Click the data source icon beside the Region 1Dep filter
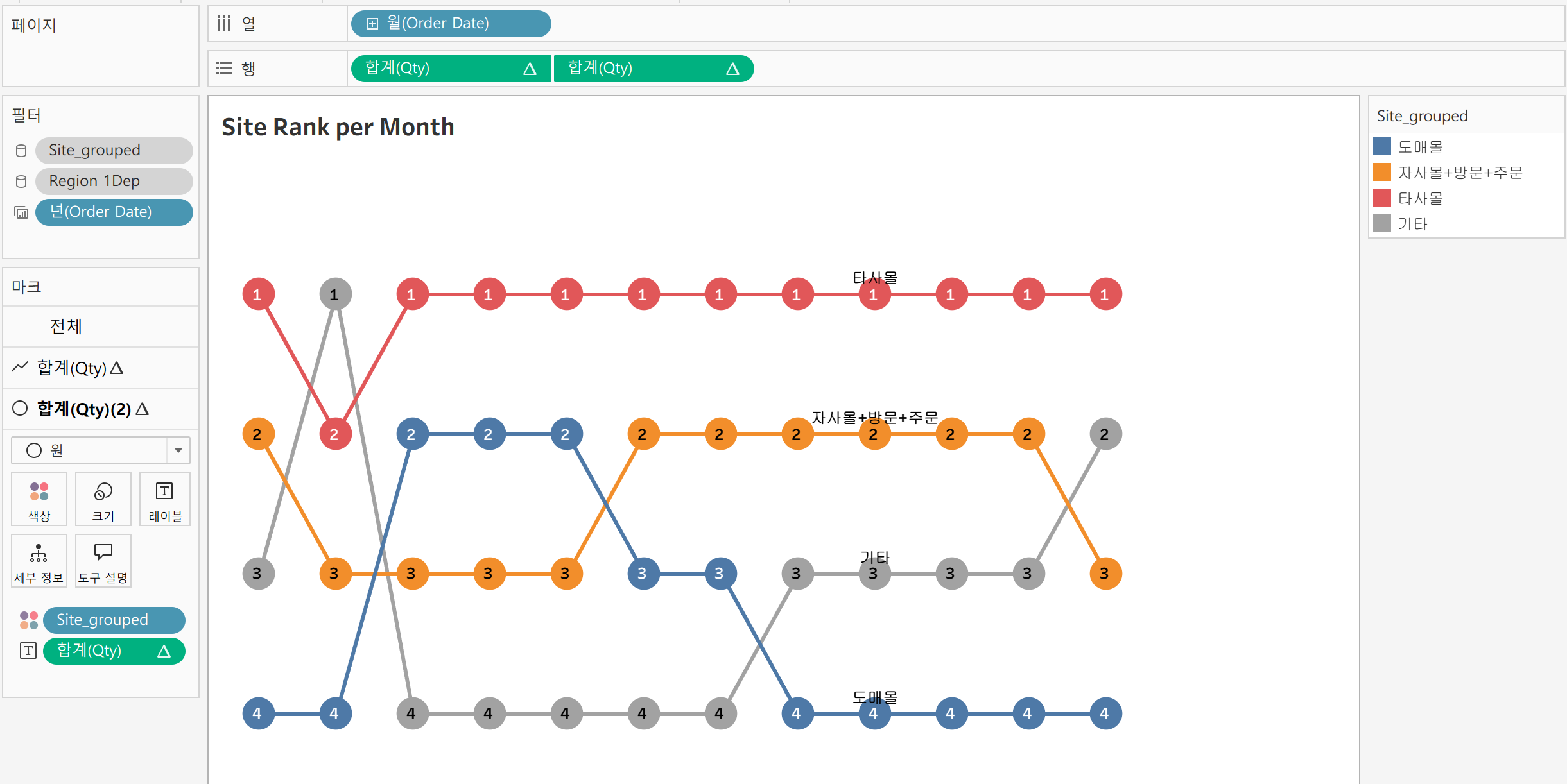Viewport: 1567px width, 784px height. pyautogui.click(x=21, y=182)
